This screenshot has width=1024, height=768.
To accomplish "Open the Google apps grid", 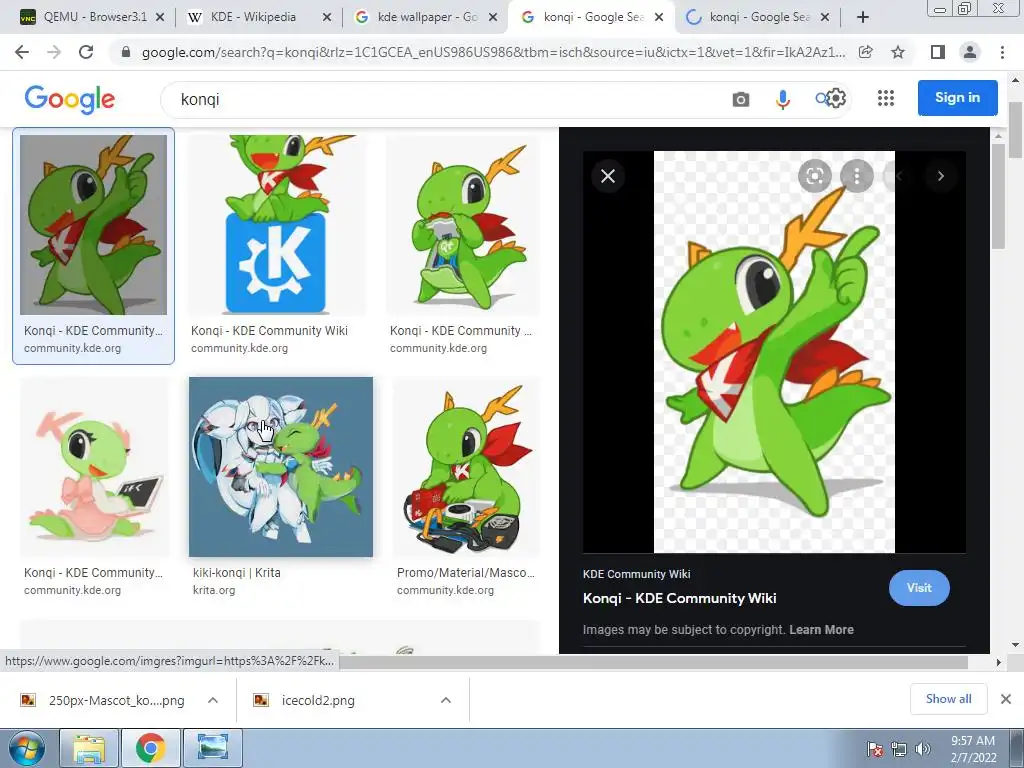I will [886, 98].
